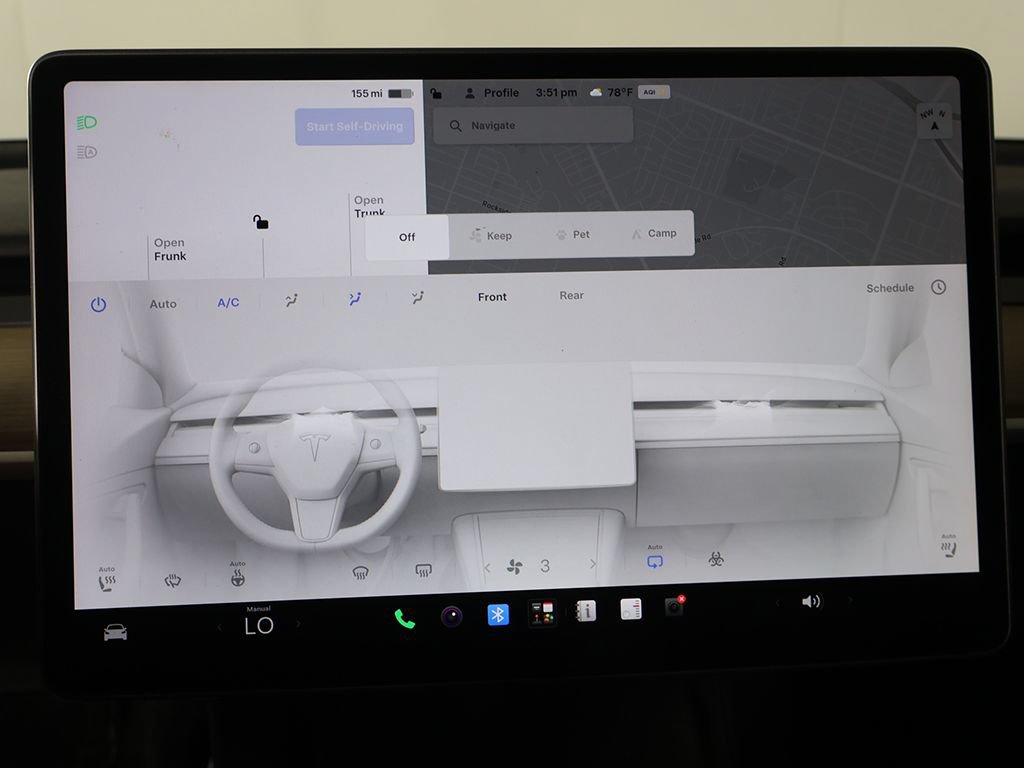Tap the 155 mi battery range indicator

pyautogui.click(x=381, y=93)
